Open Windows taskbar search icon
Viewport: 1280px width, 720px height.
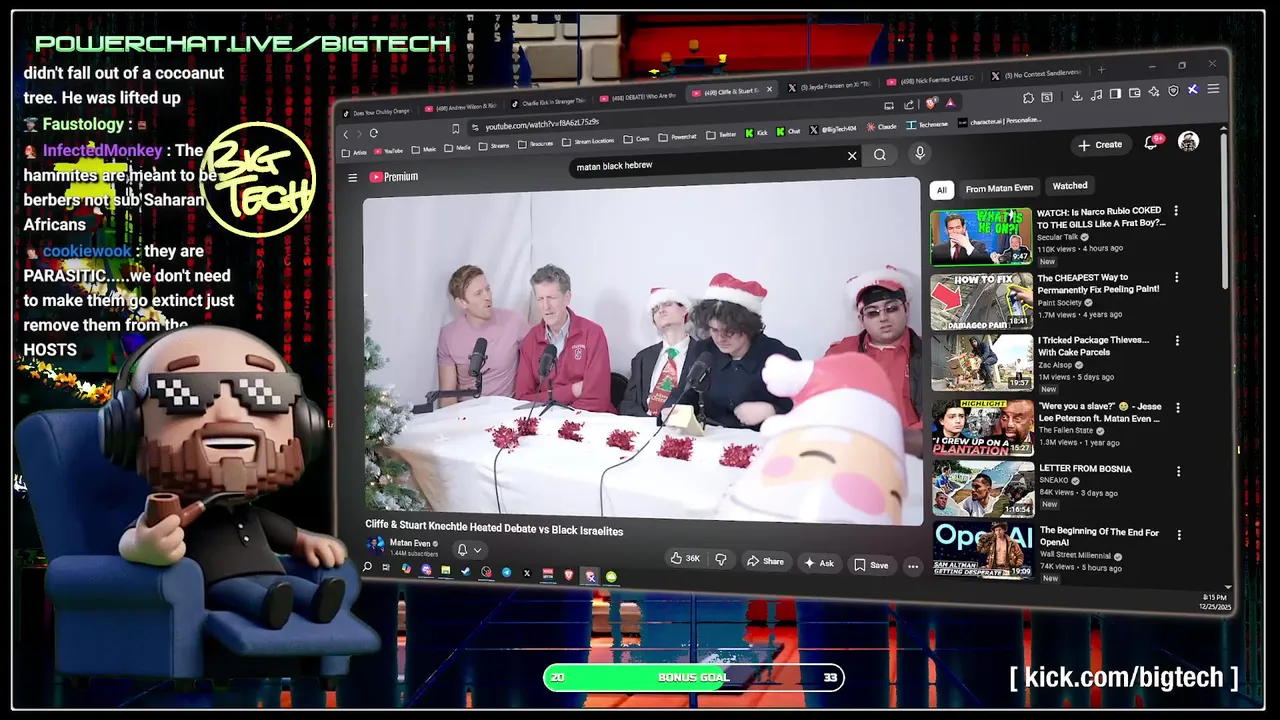coord(367,566)
